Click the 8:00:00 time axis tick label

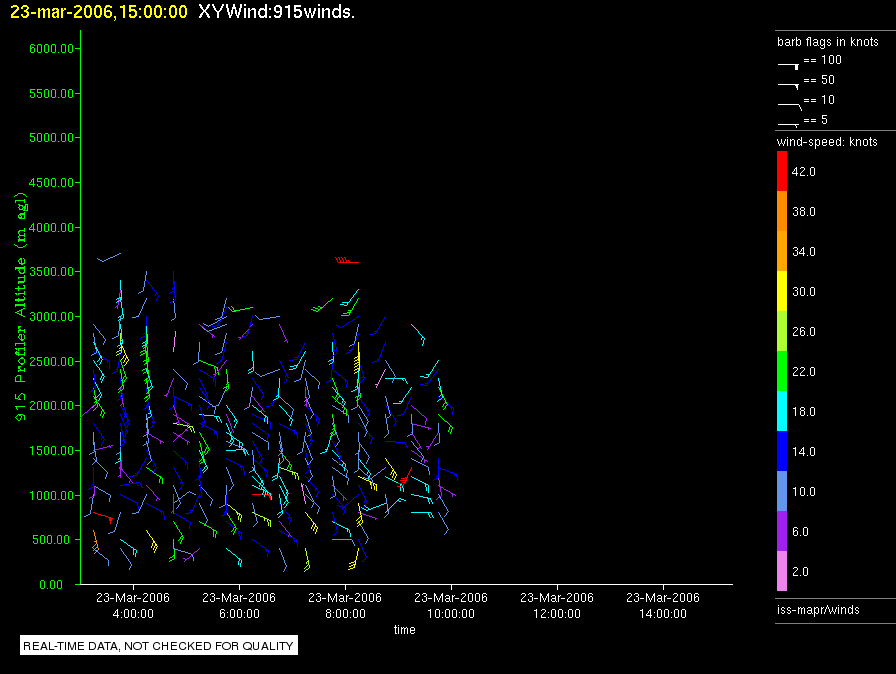pos(345,606)
